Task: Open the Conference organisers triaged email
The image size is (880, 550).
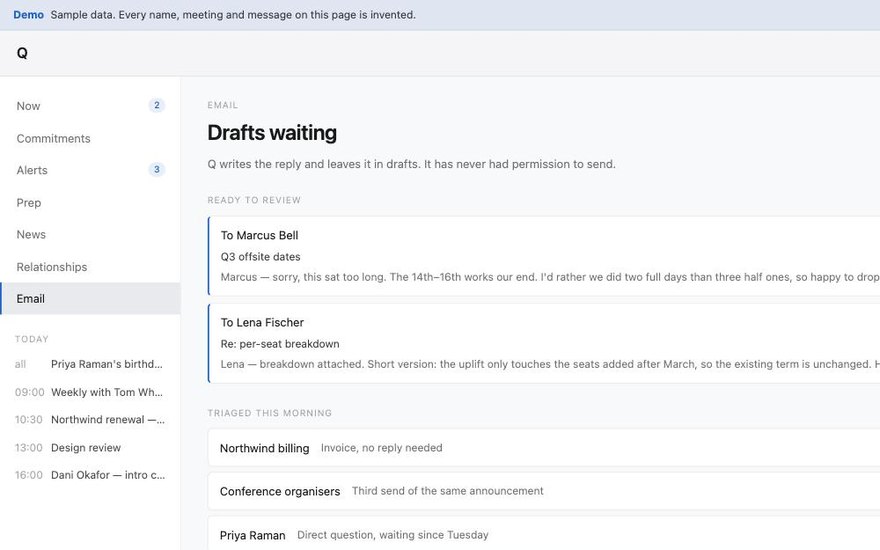Action: (x=543, y=491)
